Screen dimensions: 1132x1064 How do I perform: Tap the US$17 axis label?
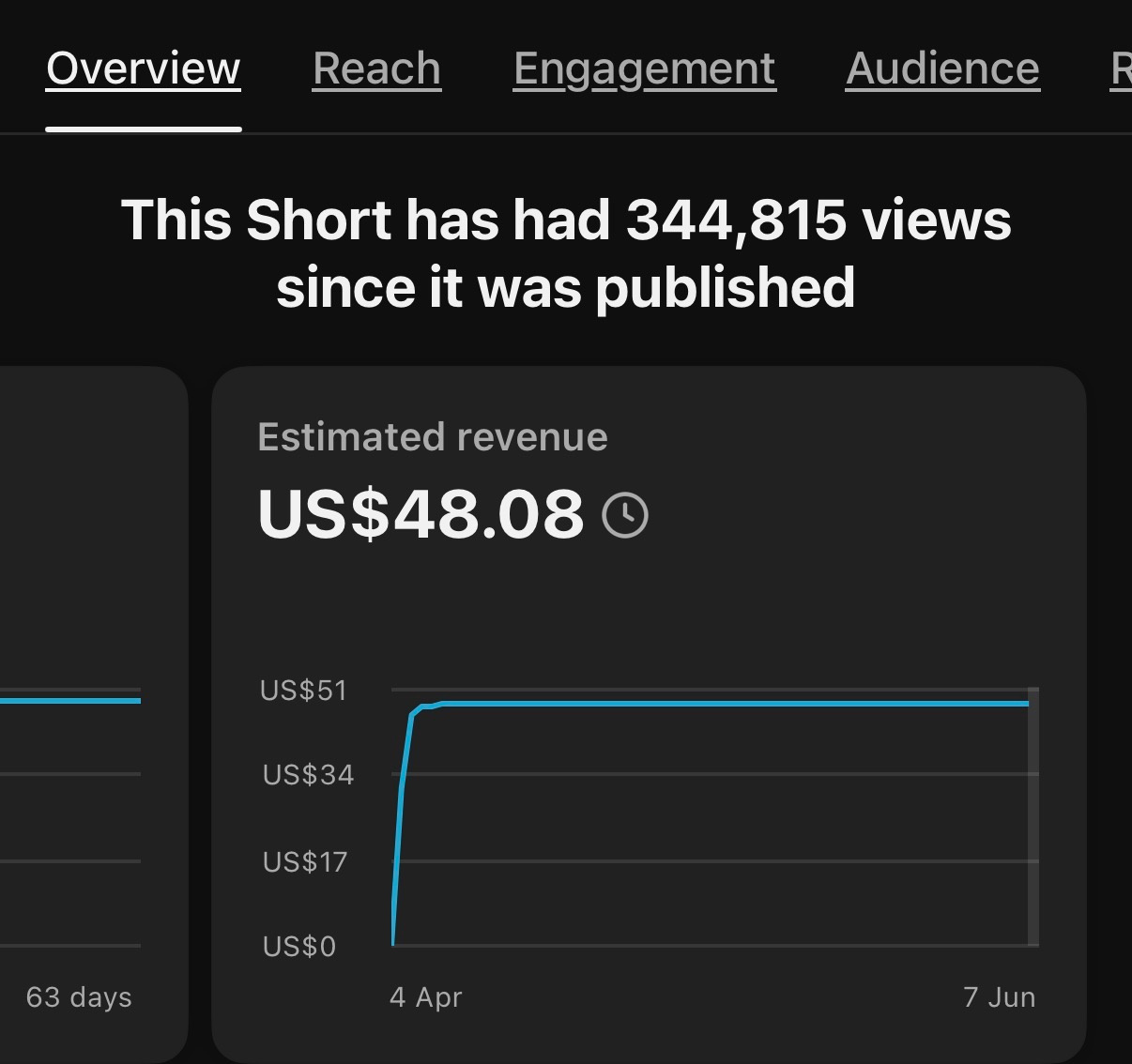click(x=305, y=861)
